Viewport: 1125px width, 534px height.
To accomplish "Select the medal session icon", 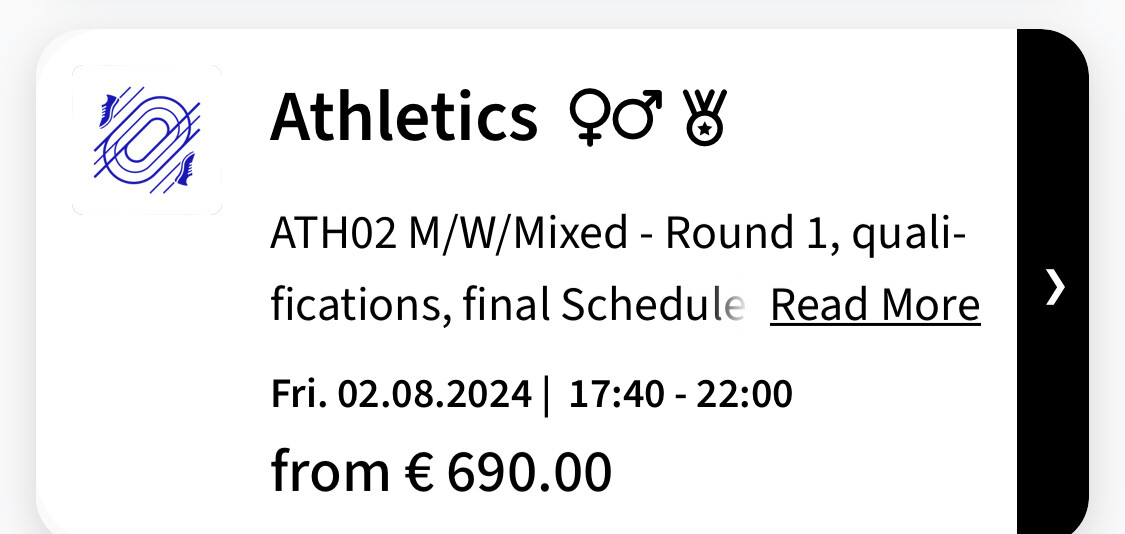I will [x=705, y=117].
